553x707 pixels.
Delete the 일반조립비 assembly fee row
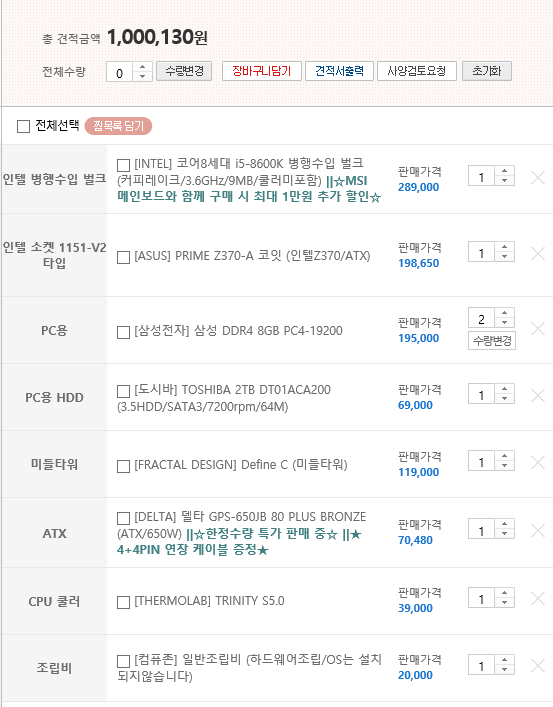[x=538, y=666]
